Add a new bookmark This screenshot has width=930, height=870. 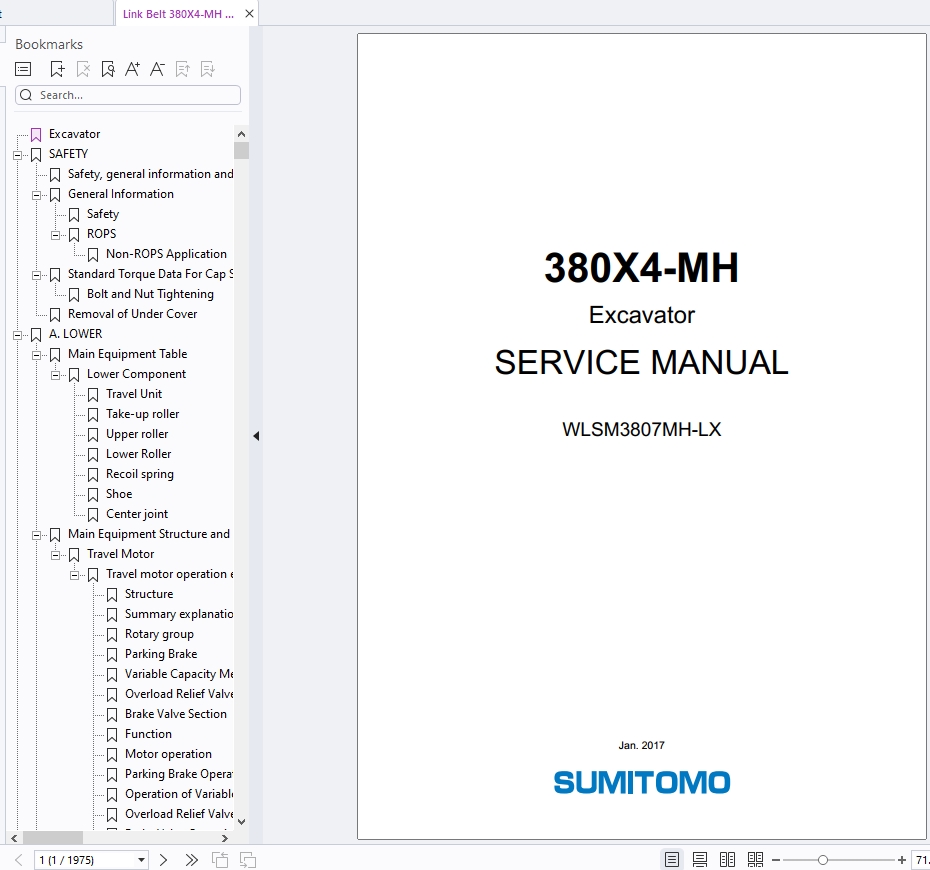point(58,69)
